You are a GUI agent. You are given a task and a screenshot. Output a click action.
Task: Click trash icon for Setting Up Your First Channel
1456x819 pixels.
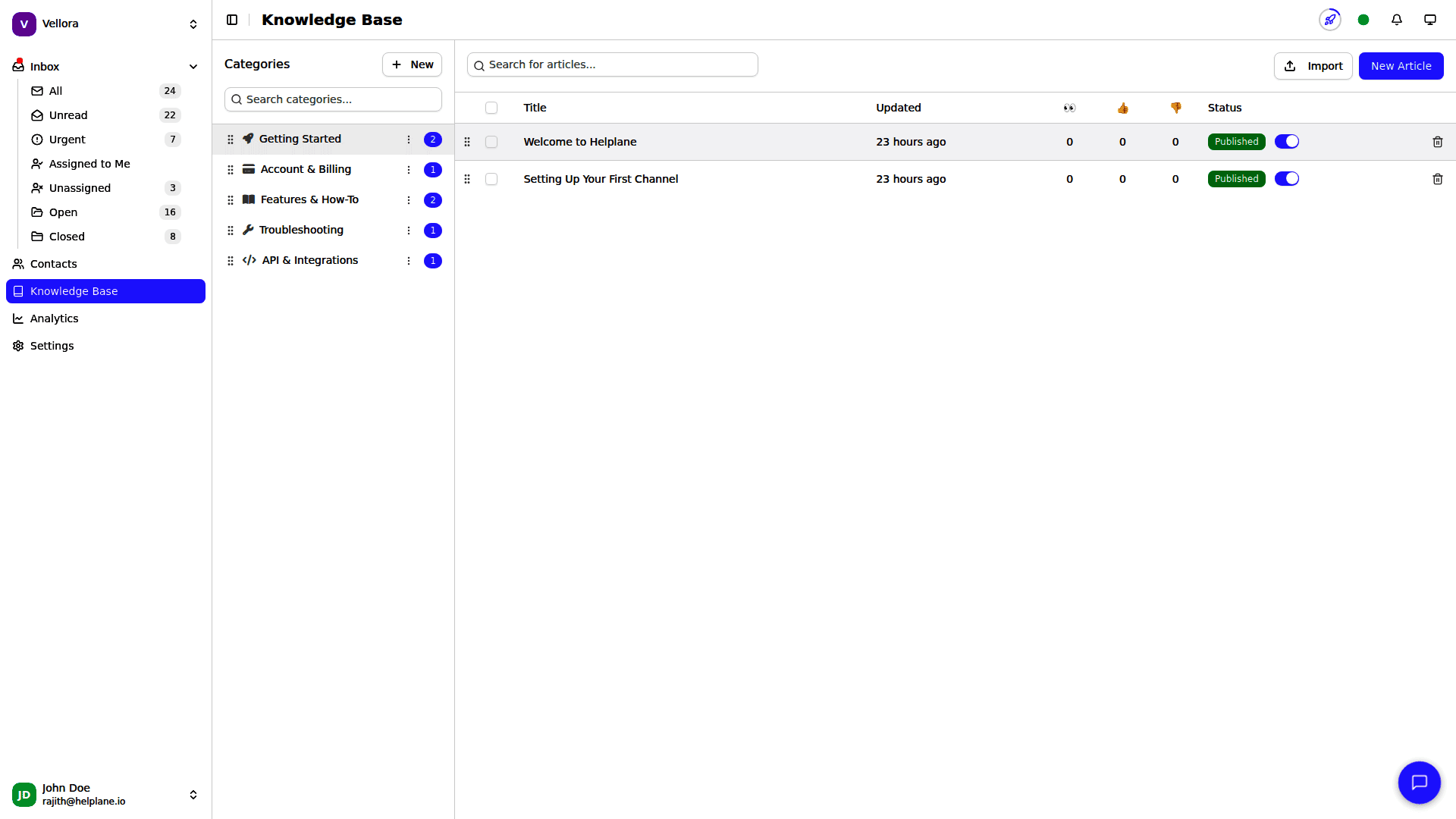(1437, 179)
